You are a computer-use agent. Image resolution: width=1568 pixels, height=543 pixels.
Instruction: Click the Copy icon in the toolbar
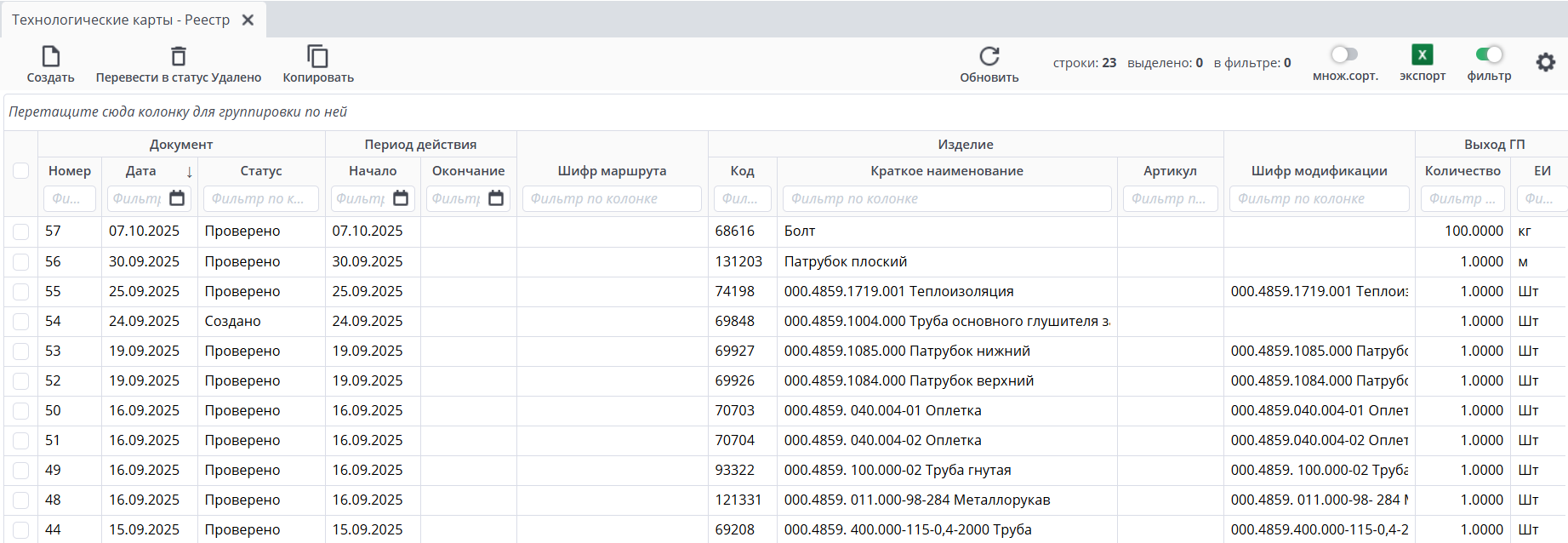[317, 57]
